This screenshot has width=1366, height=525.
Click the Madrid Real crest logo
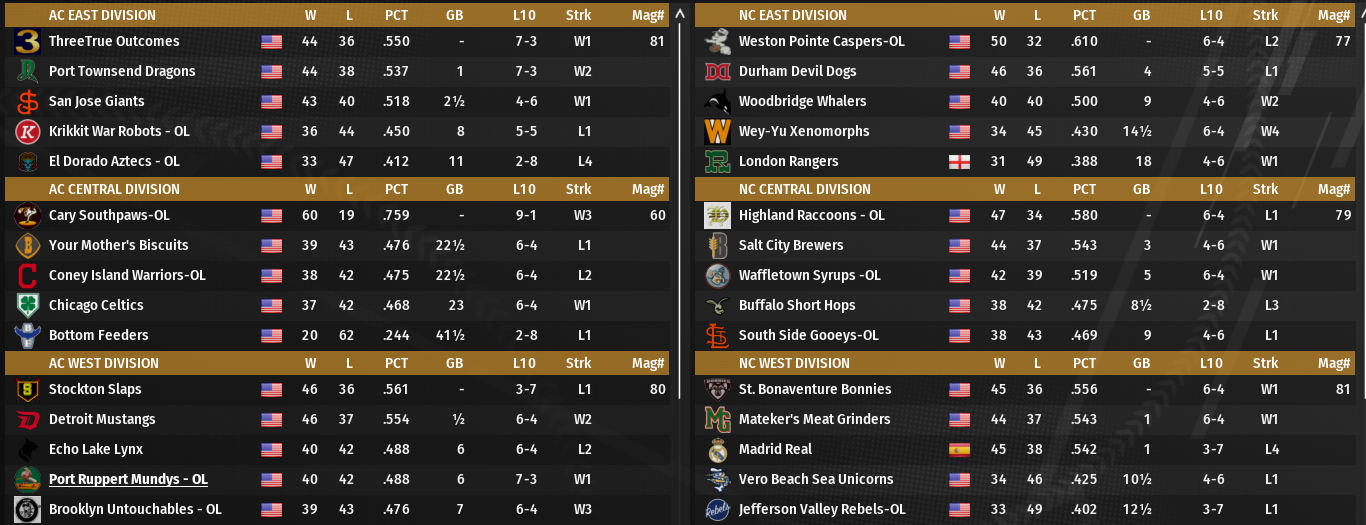(717, 450)
